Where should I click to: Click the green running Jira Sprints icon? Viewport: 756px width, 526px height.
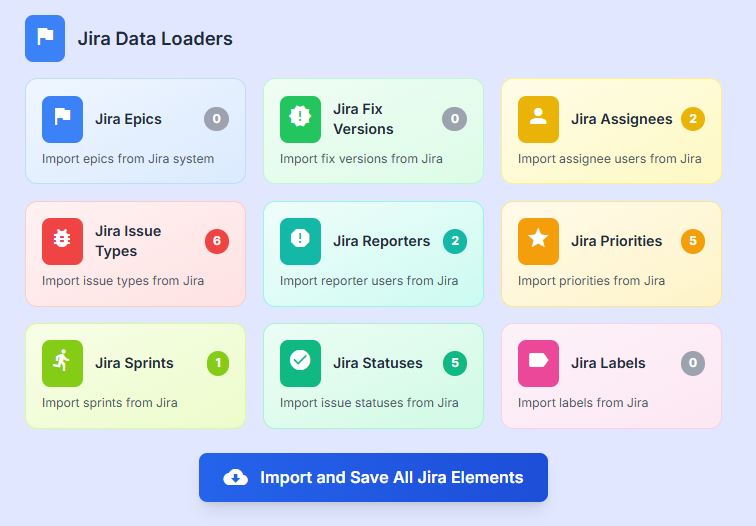click(62, 363)
